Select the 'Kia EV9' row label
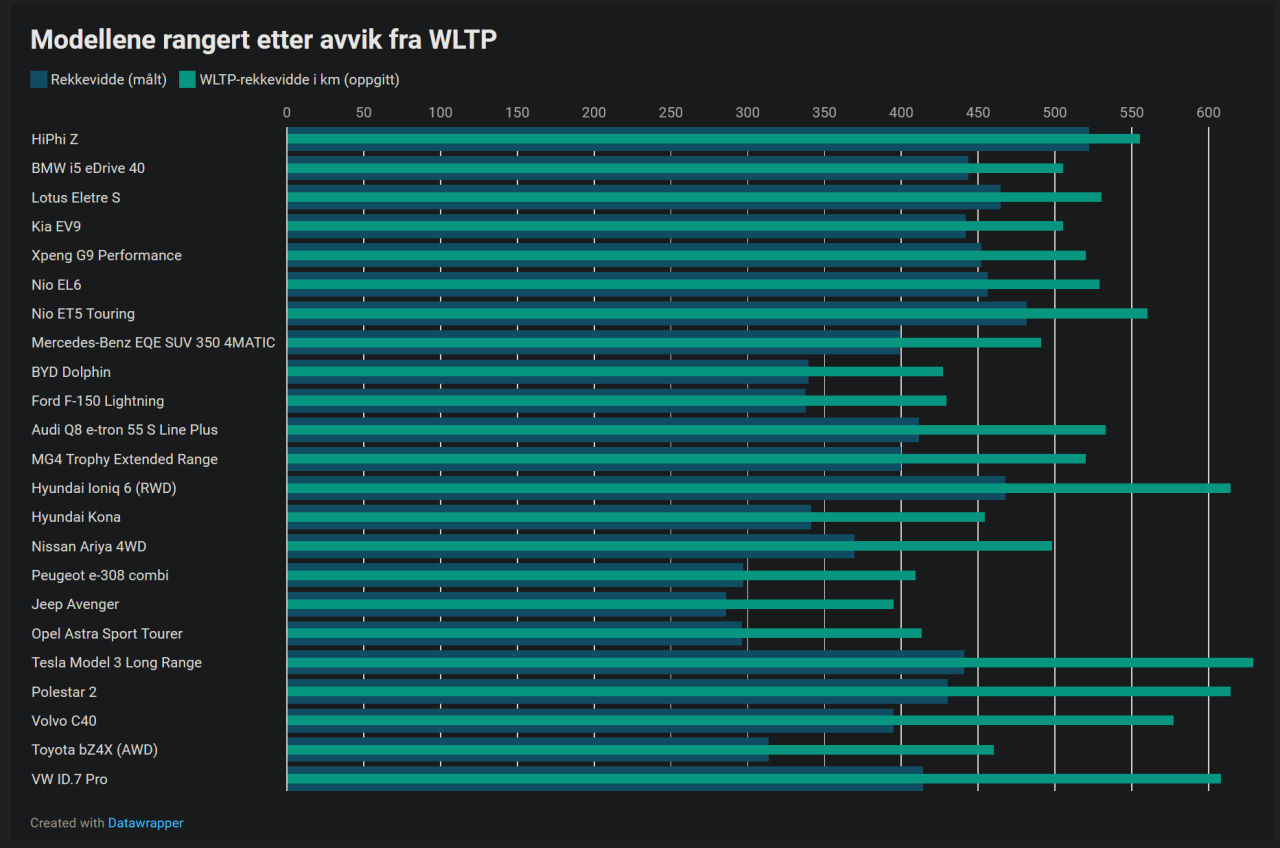The height and width of the screenshot is (848, 1280). [x=56, y=226]
